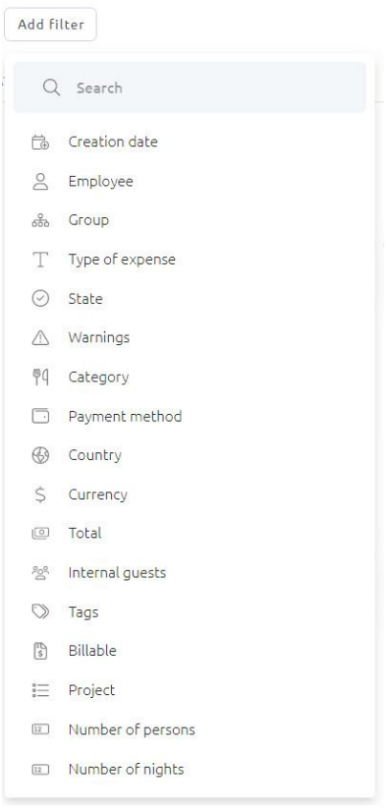
Task: Focus the filter Search field
Action: click(190, 88)
